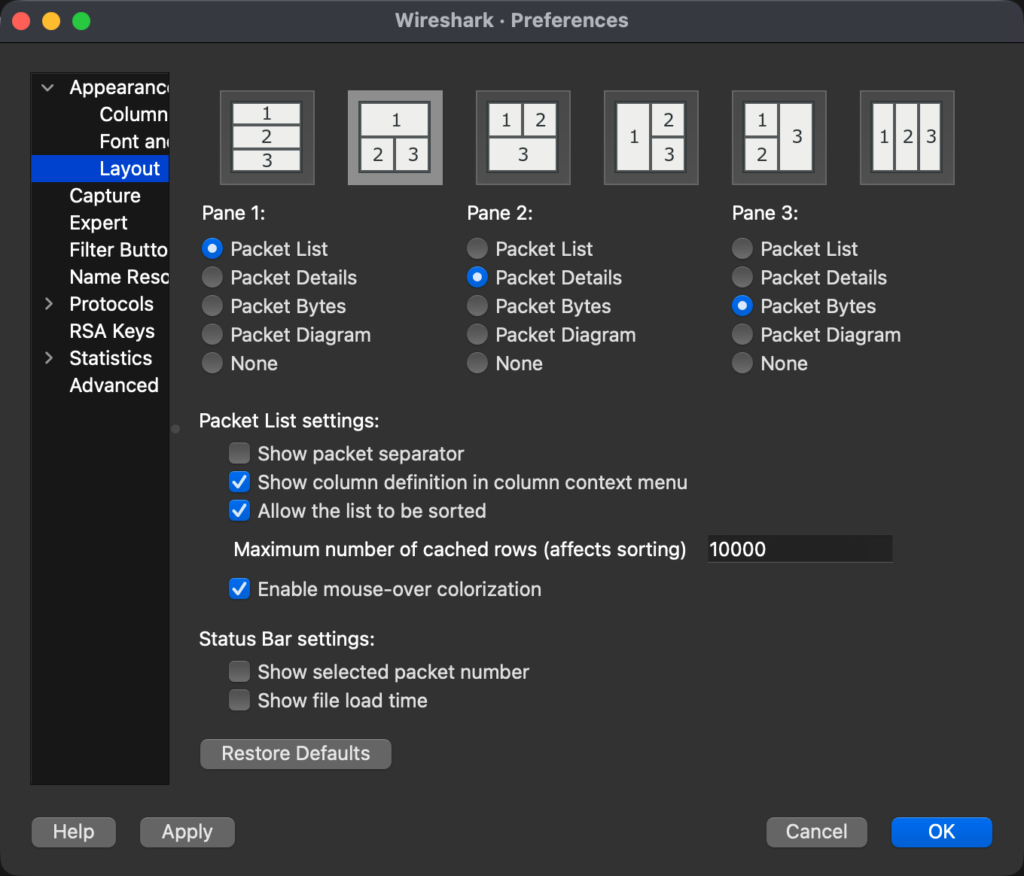Toggle Allow the list to be sorted
This screenshot has height=876, width=1024.
(x=240, y=511)
